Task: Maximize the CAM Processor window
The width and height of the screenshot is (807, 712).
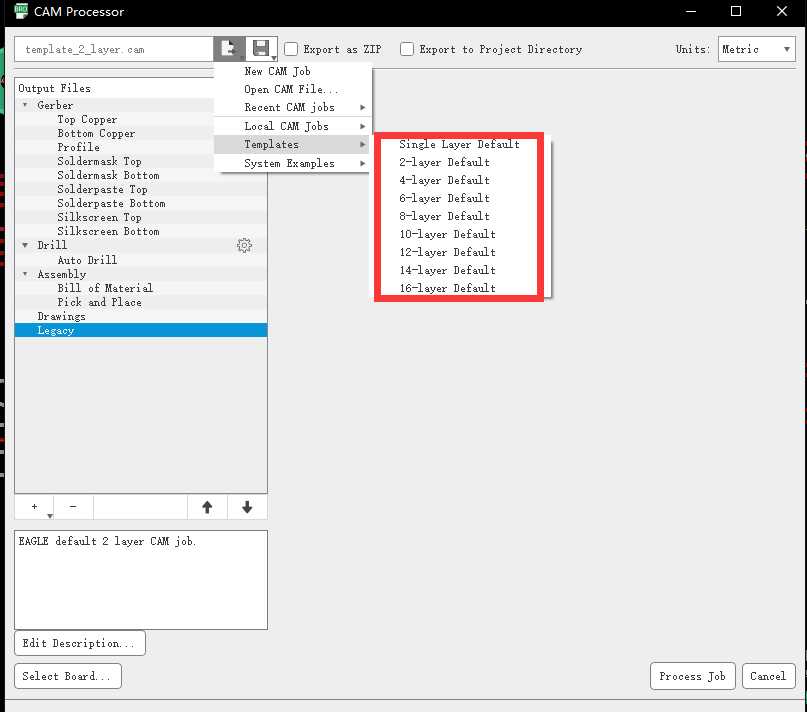Action: pos(736,11)
